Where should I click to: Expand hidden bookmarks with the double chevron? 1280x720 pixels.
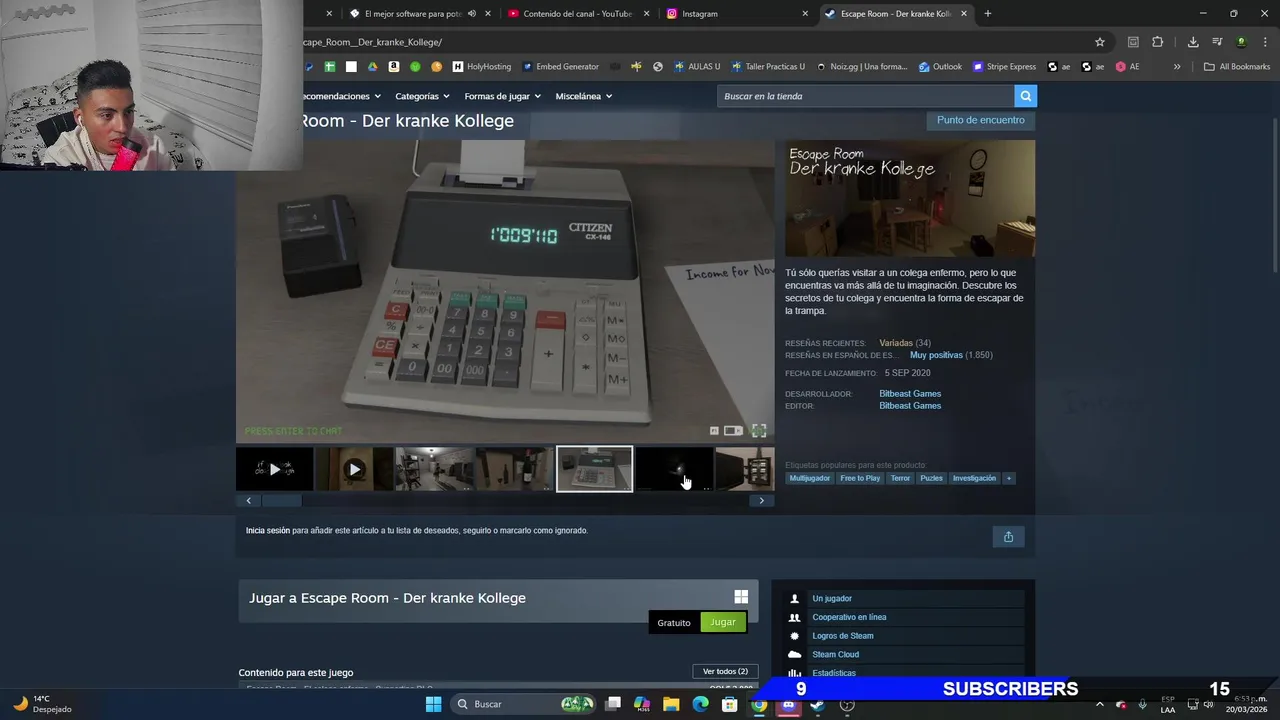pos(1177,67)
